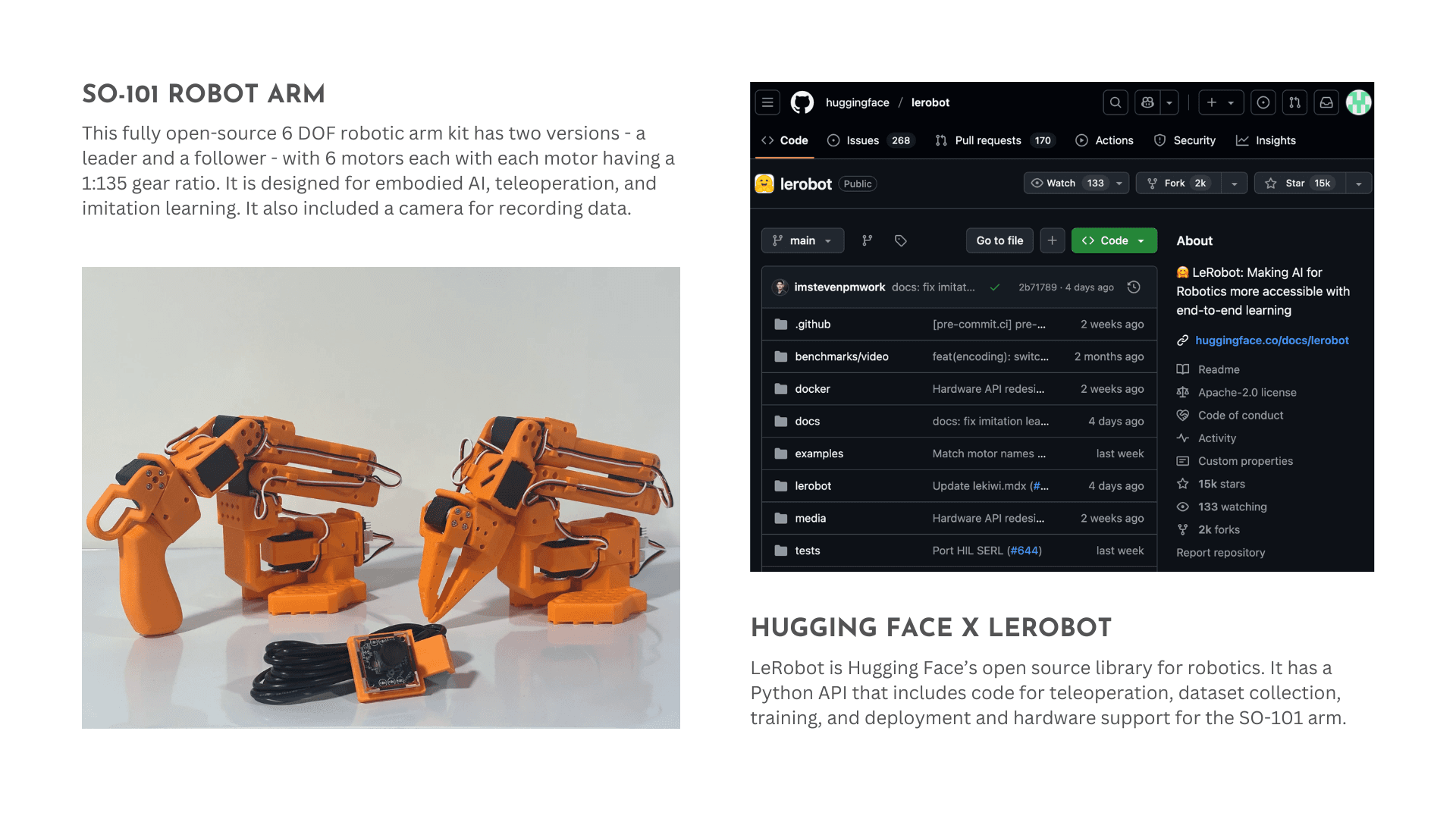Open the tags icon
This screenshot has height=819, width=1456.
tap(900, 240)
